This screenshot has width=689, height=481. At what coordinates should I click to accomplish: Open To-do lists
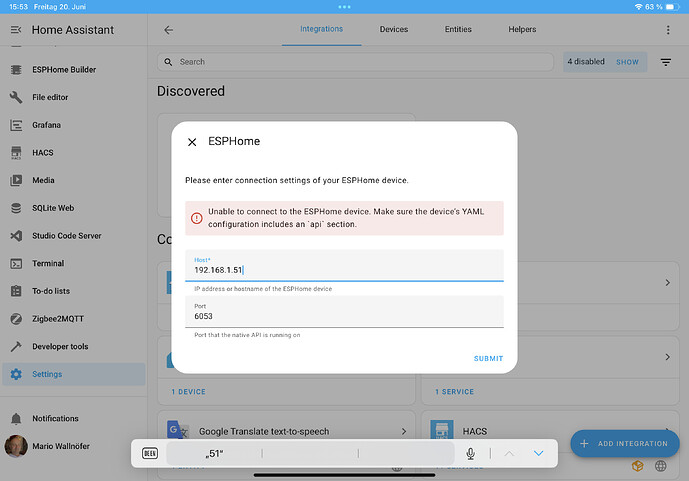tap(51, 291)
